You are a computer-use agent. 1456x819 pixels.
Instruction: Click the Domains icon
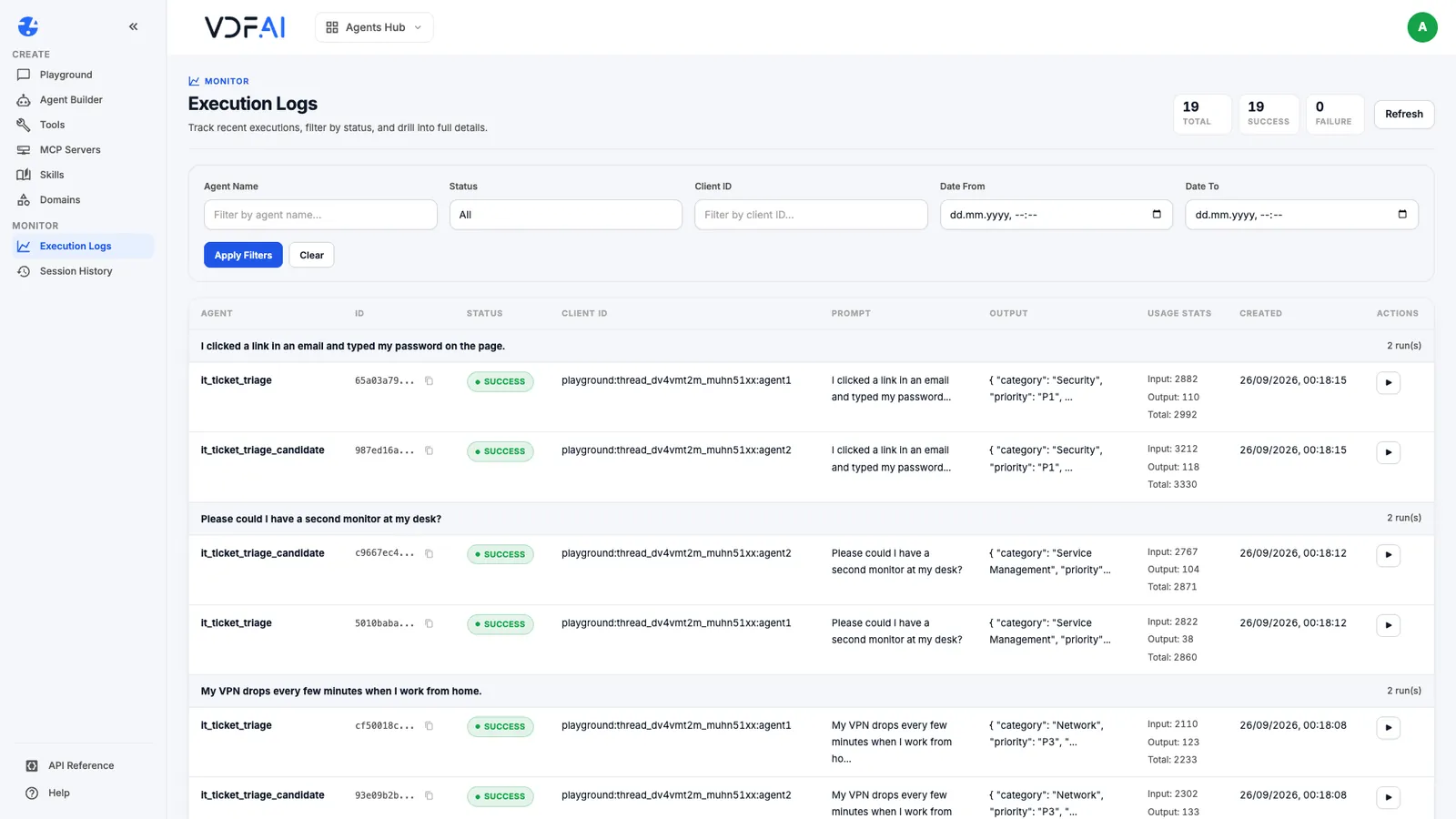pos(24,200)
